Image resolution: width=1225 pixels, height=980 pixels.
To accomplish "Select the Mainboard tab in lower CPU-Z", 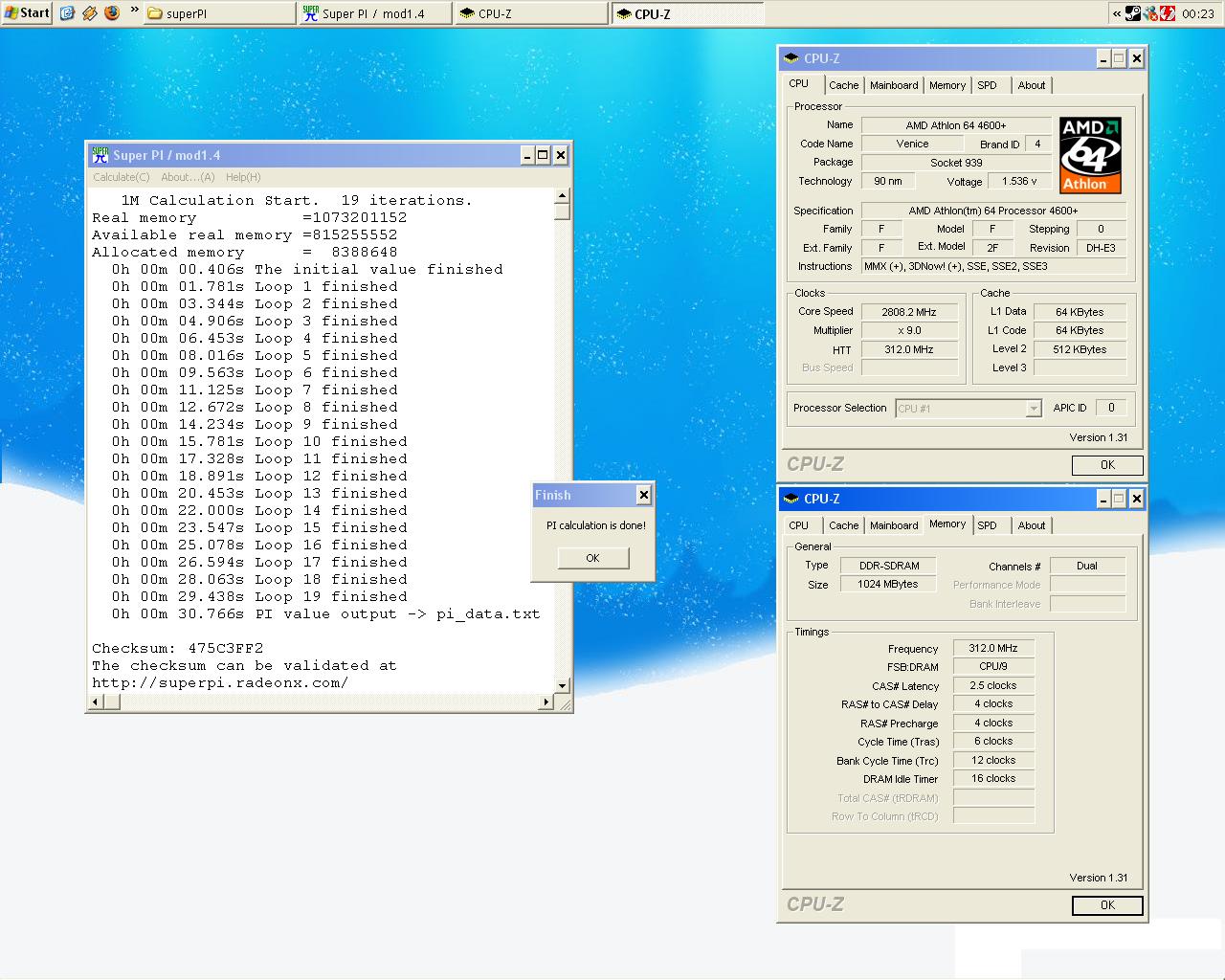I will (x=894, y=525).
